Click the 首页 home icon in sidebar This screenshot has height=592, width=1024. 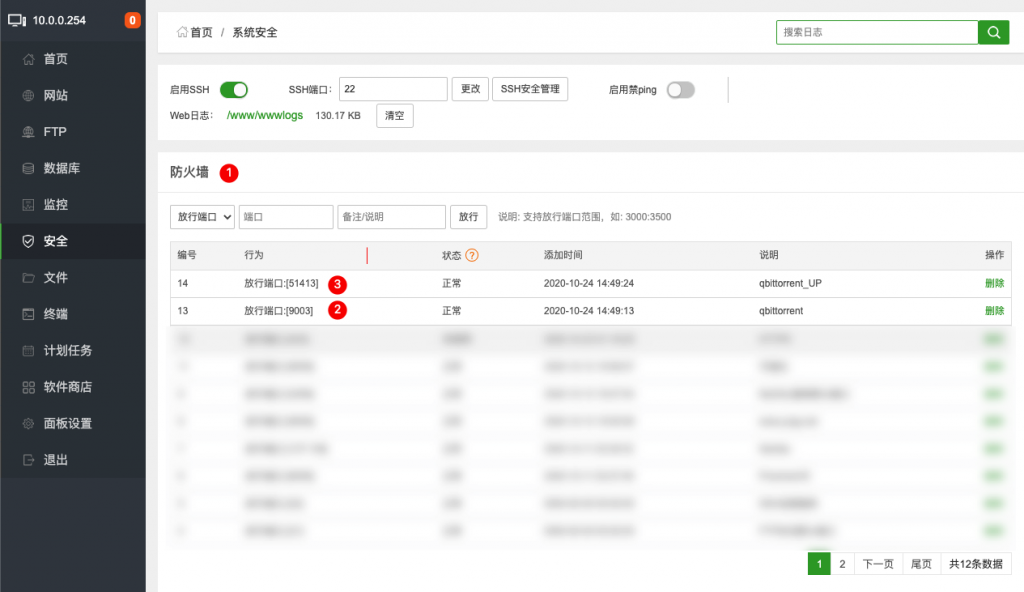[28, 59]
